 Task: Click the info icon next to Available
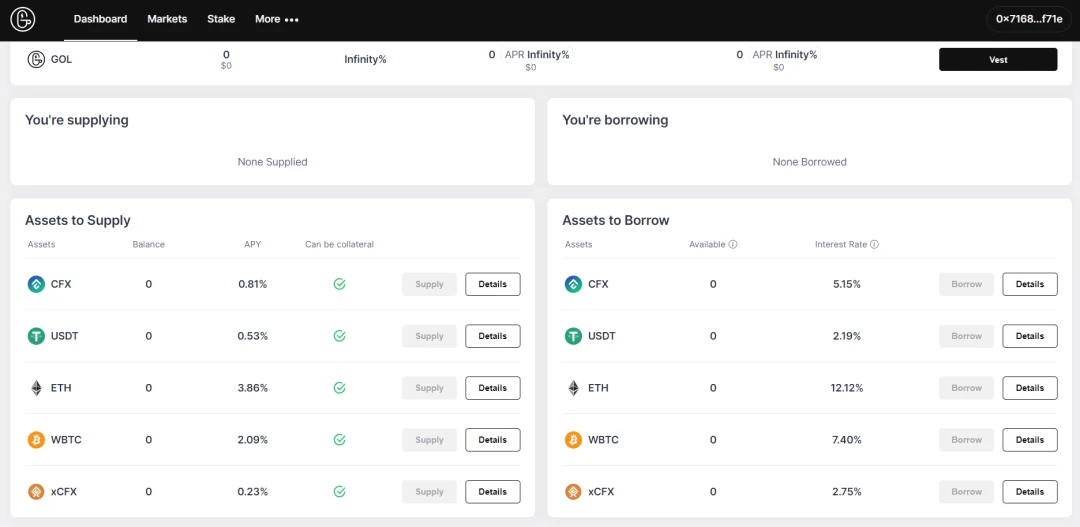pyautogui.click(x=733, y=244)
